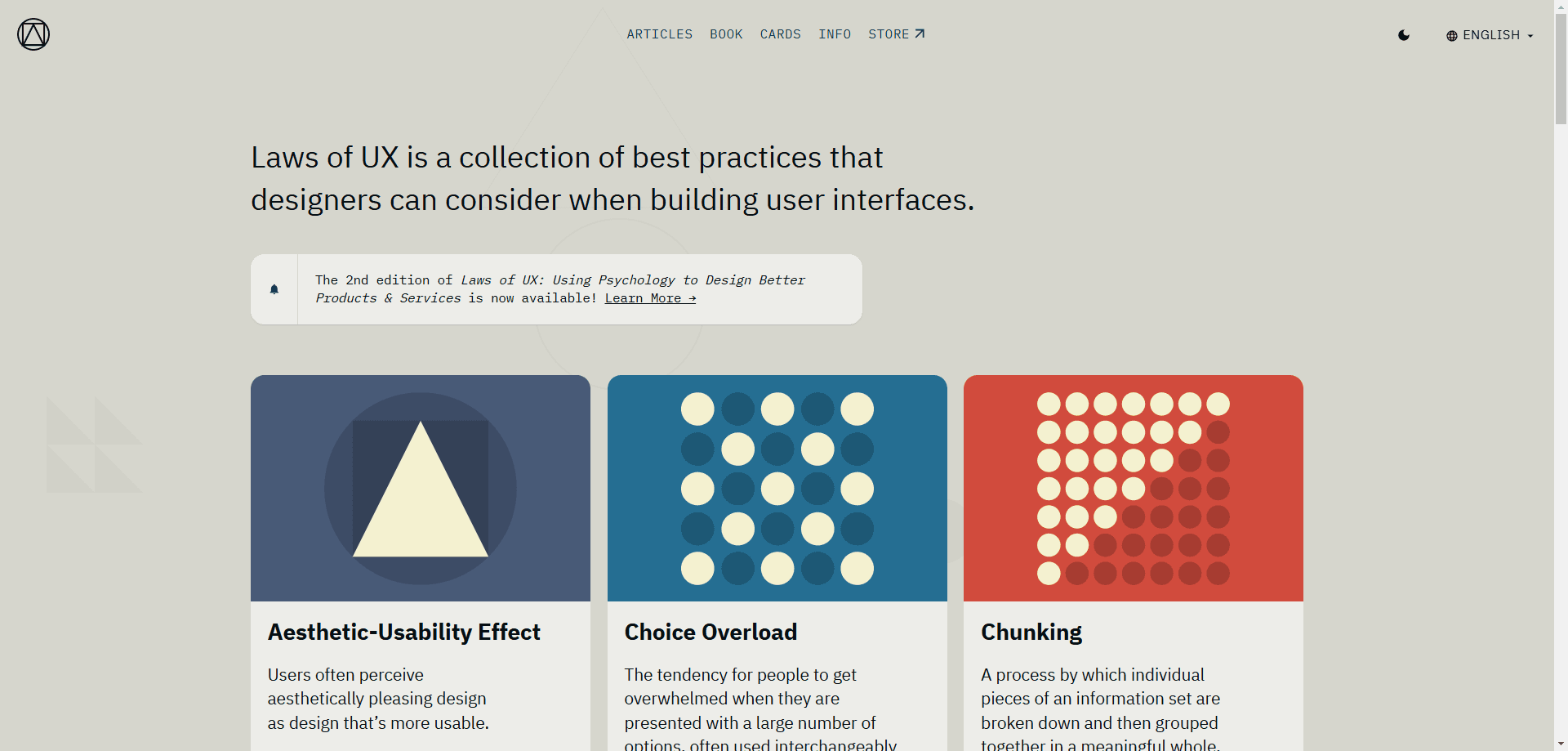The width and height of the screenshot is (1568, 751).
Task: Click the bell notification icon in the banner
Action: coord(274,289)
